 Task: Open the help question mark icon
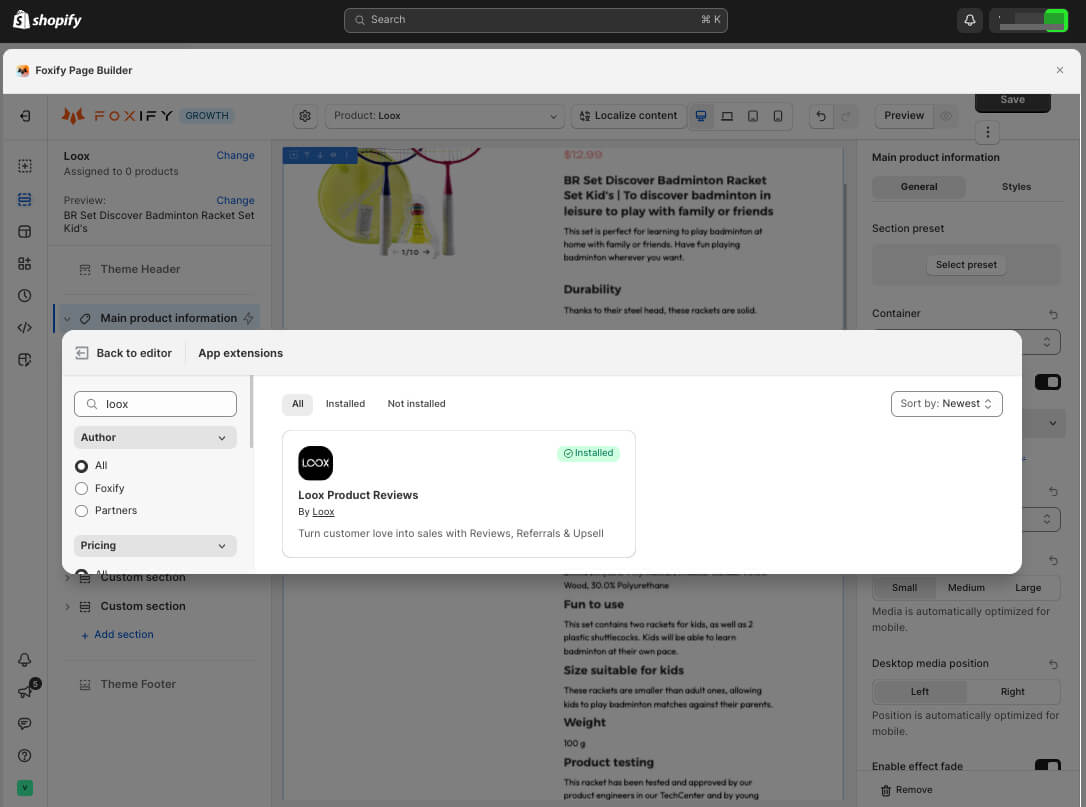pyautogui.click(x=25, y=756)
